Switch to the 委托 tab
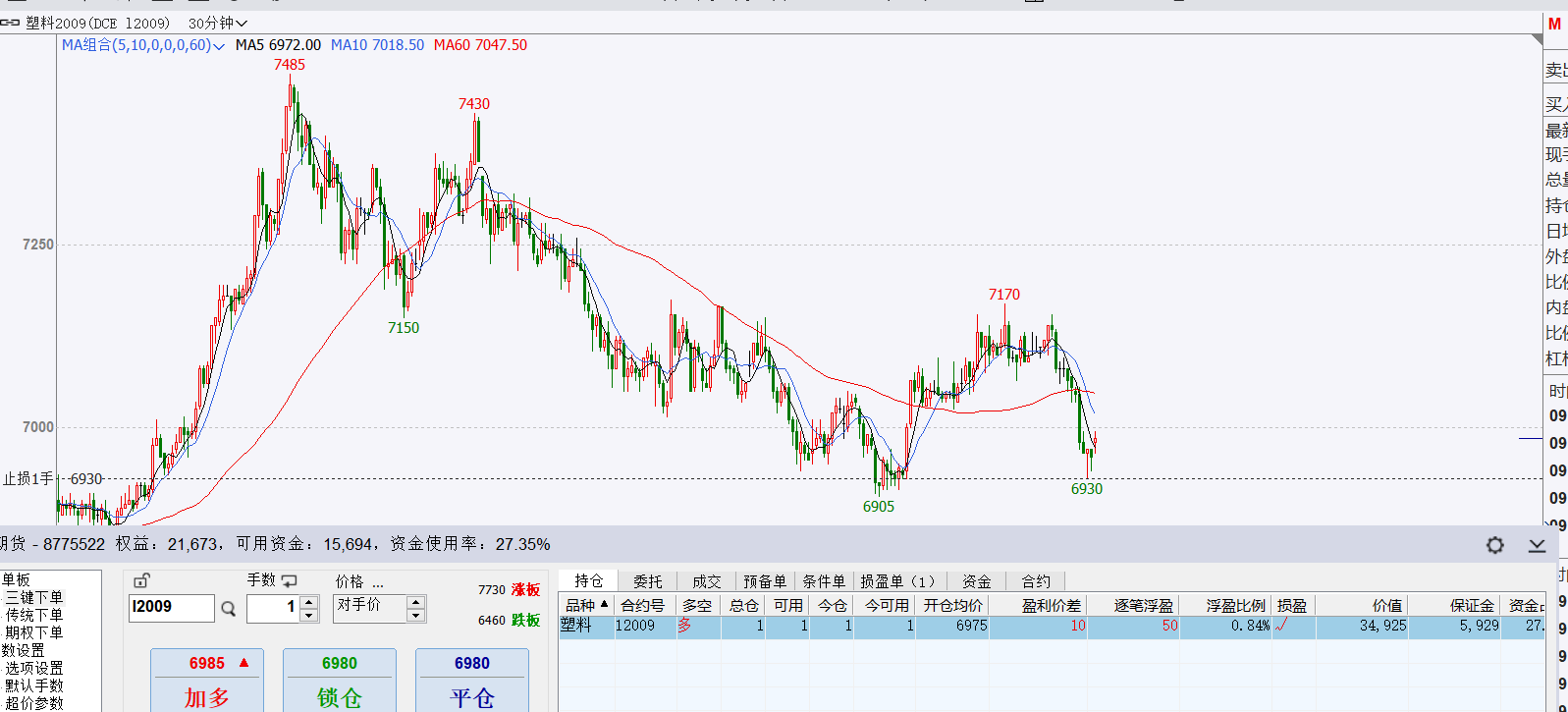This screenshot has width=1568, height=712. (x=647, y=581)
